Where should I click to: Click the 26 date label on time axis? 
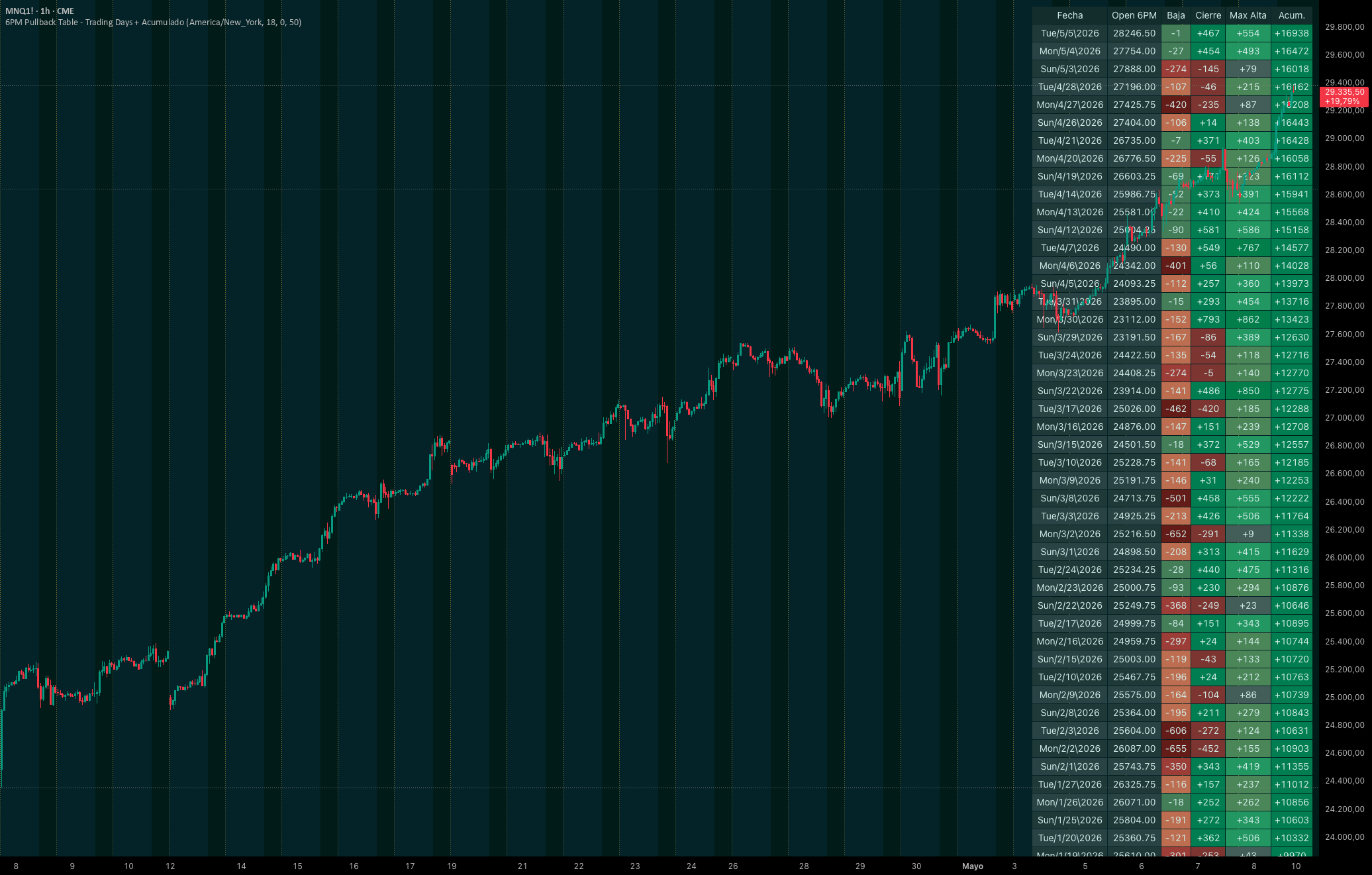click(x=733, y=866)
